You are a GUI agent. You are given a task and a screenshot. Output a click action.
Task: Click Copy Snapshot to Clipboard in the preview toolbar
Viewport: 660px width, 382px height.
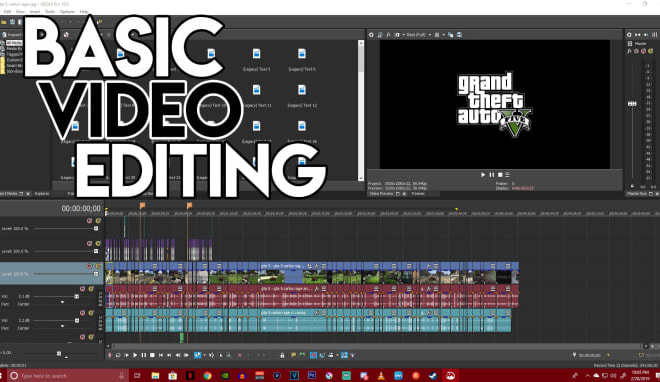(451, 35)
